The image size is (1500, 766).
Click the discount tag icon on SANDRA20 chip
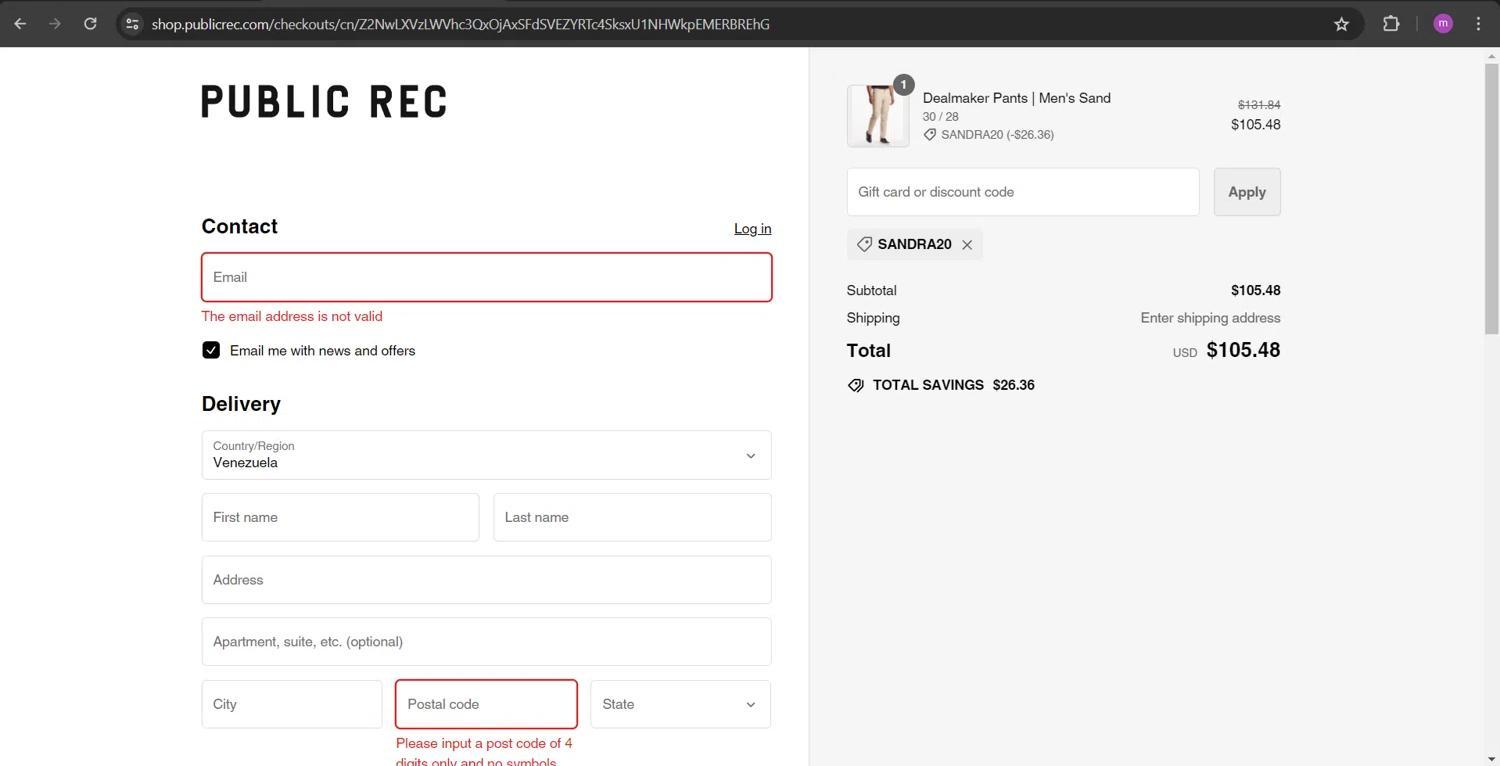(x=864, y=244)
